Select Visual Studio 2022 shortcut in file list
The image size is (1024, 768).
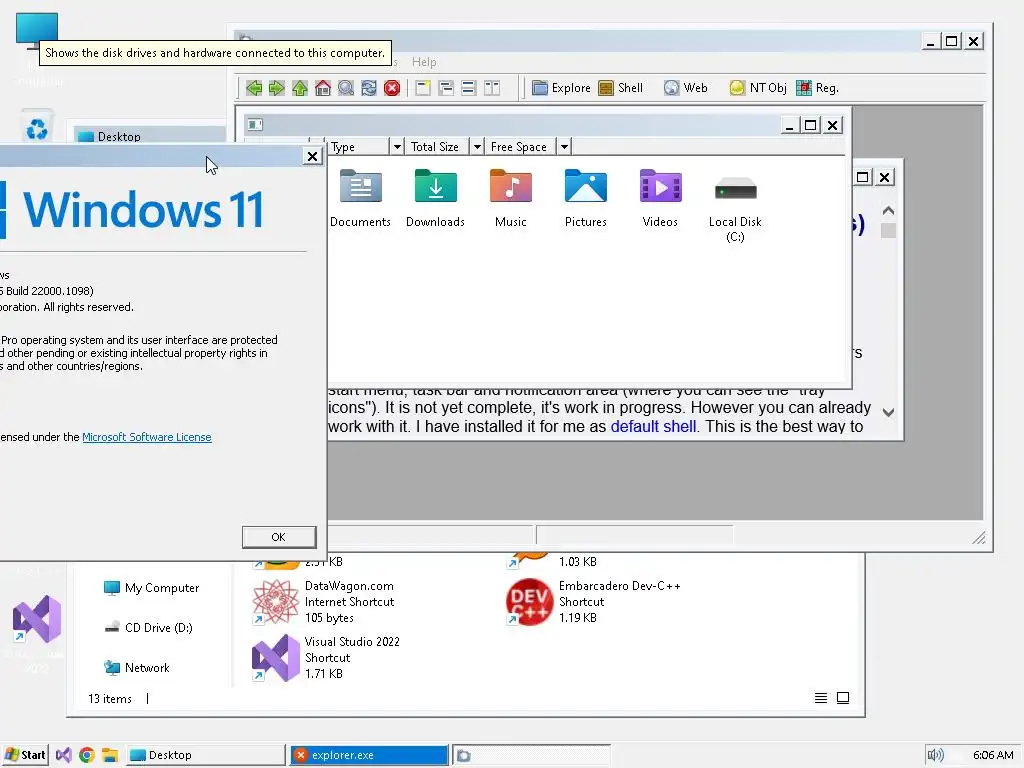coord(327,658)
